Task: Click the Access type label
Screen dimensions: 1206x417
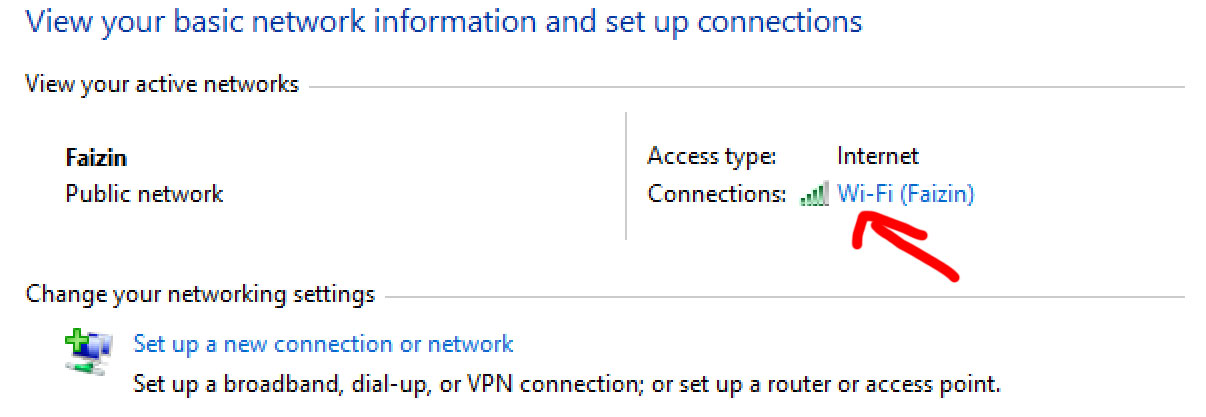Action: (711, 157)
